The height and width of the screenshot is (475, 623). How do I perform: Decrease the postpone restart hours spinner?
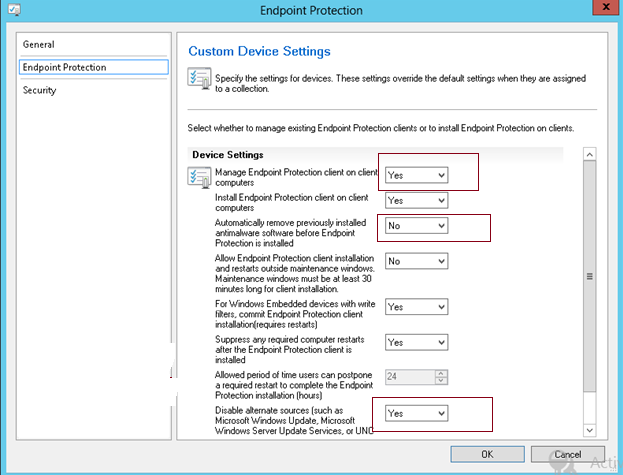(441, 380)
